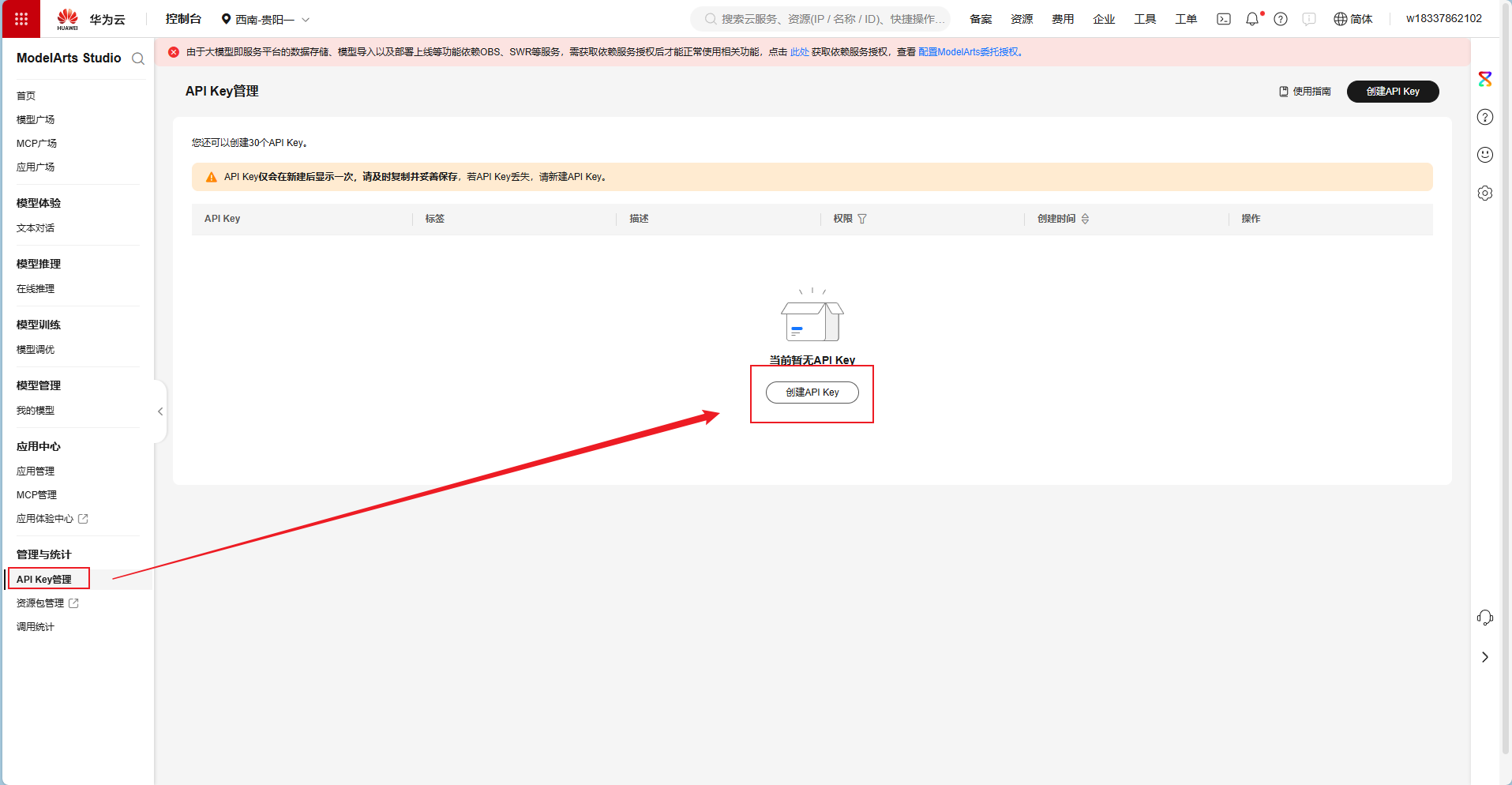Open the CloudShell terminal icon
Screen dimensions: 1512x785
click(1224, 19)
